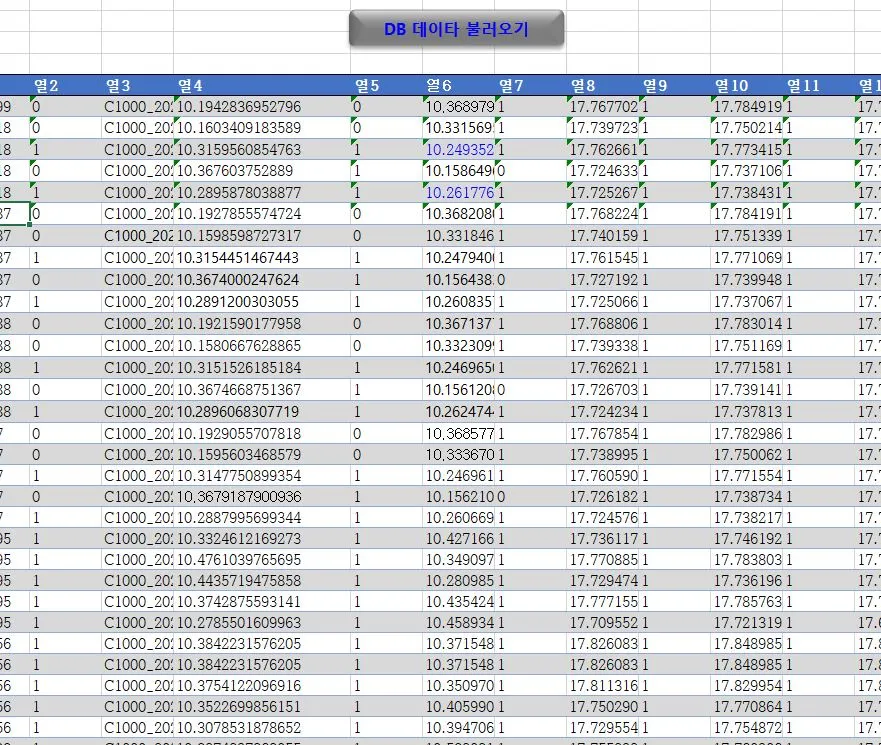Select cell with value 10.3742875593141

(x=262, y=602)
